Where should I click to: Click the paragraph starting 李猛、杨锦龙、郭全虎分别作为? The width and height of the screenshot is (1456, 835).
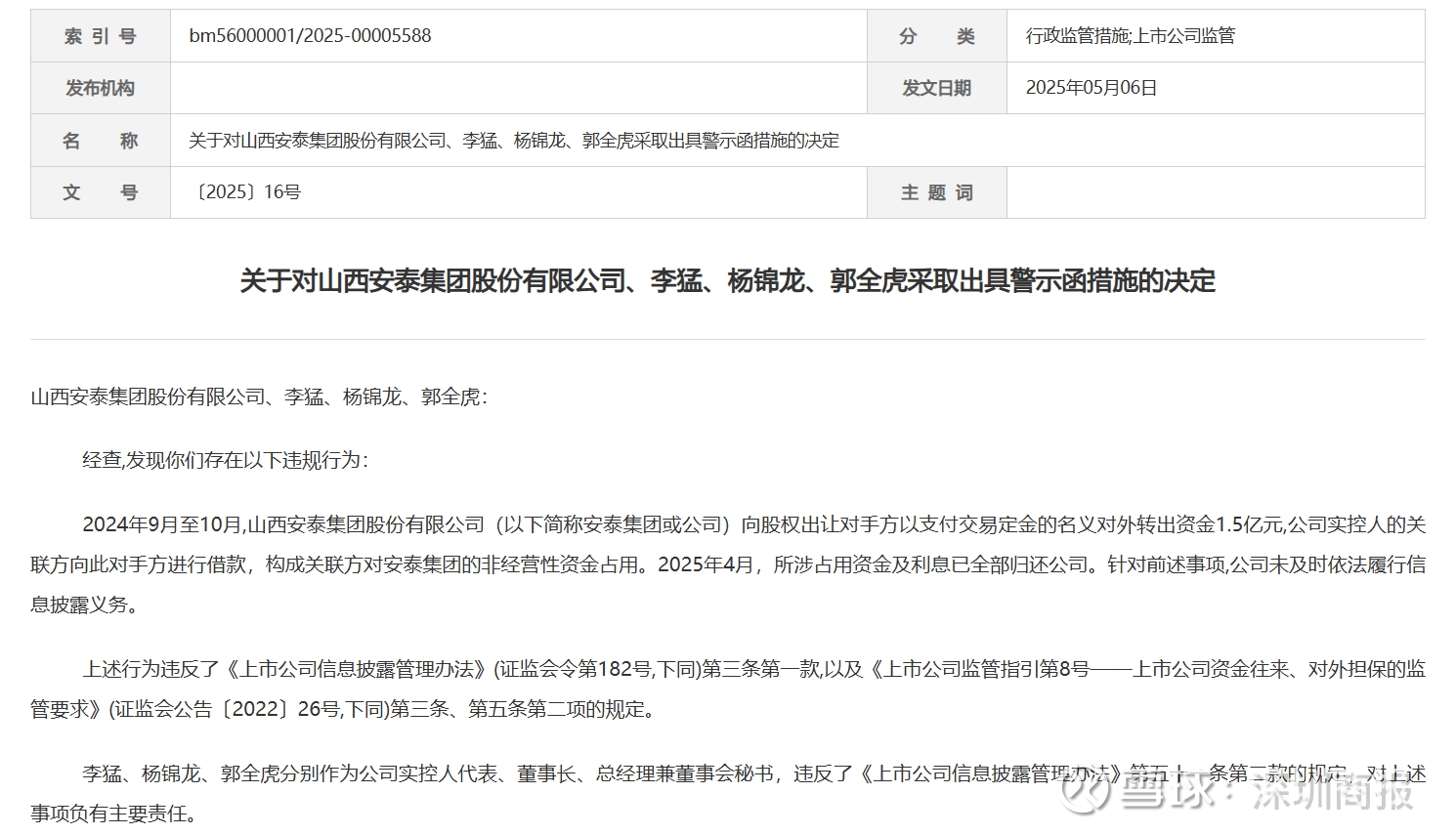point(728,794)
